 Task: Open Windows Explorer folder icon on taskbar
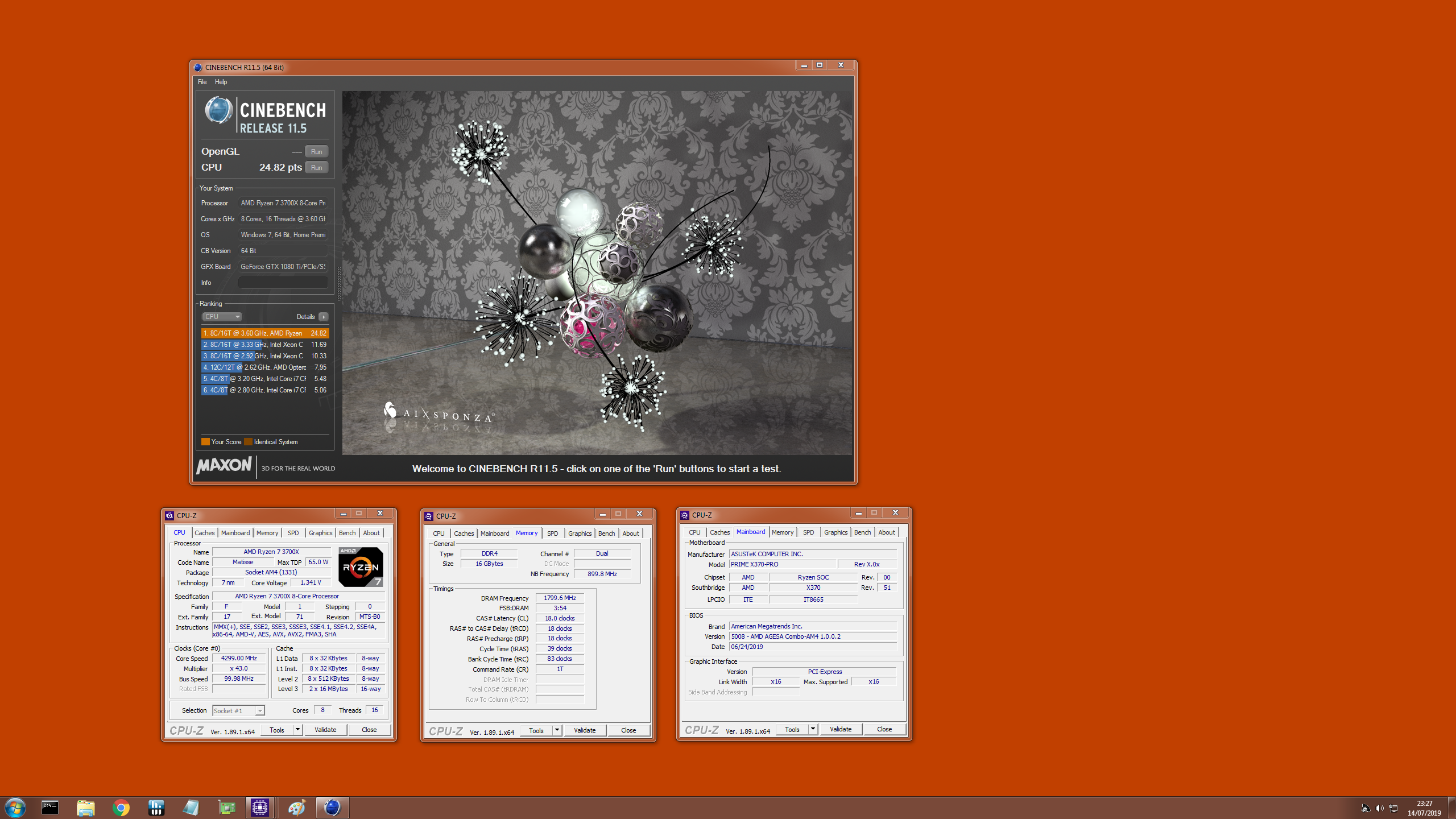tap(85, 808)
